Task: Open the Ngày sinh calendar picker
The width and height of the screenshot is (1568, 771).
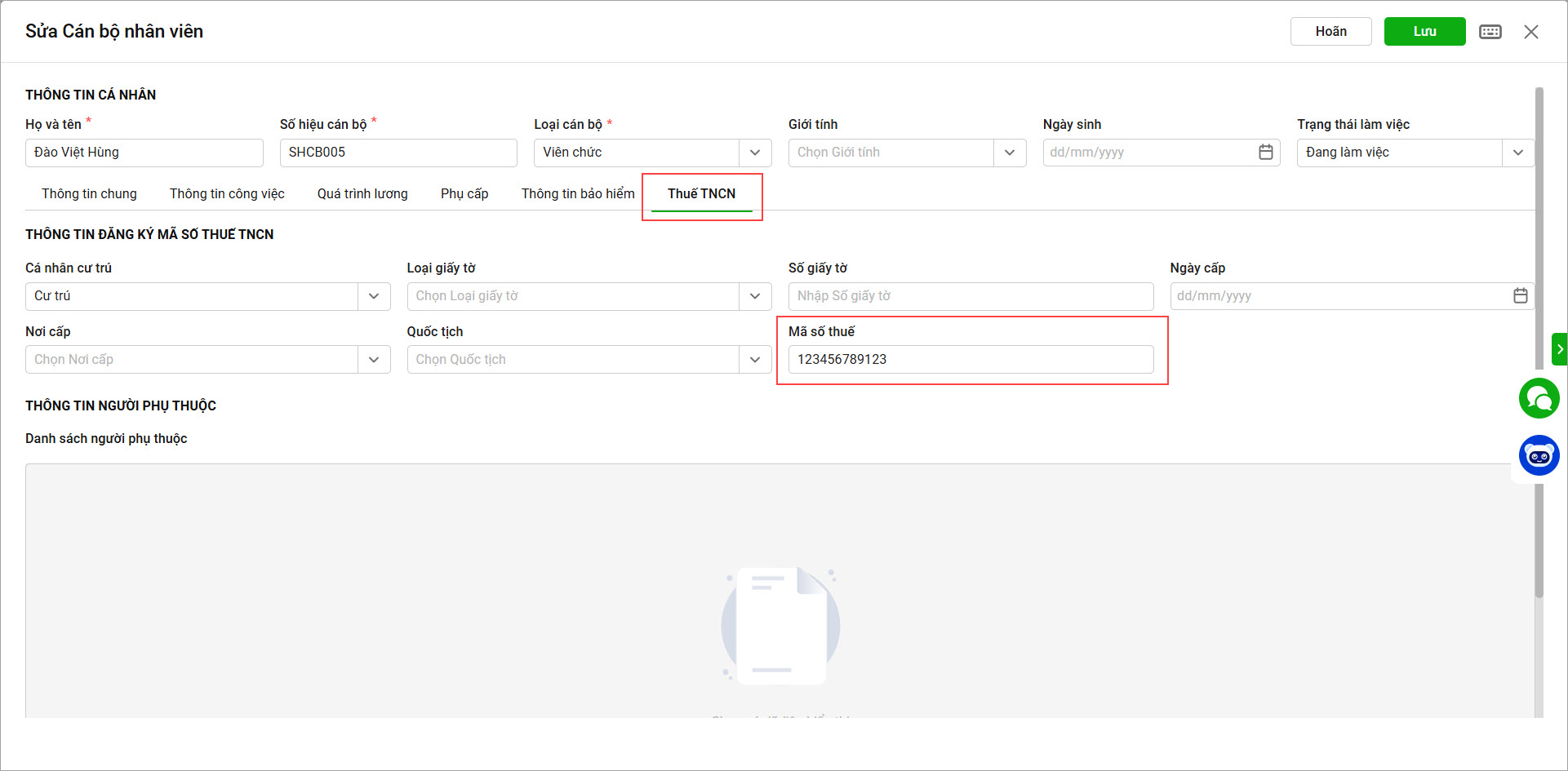Action: pyautogui.click(x=1265, y=153)
